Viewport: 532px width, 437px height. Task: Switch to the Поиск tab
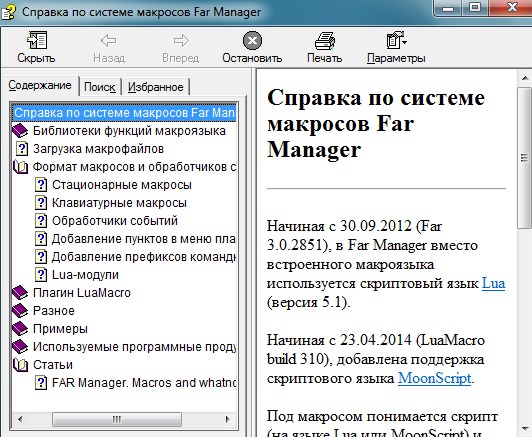[x=100, y=87]
